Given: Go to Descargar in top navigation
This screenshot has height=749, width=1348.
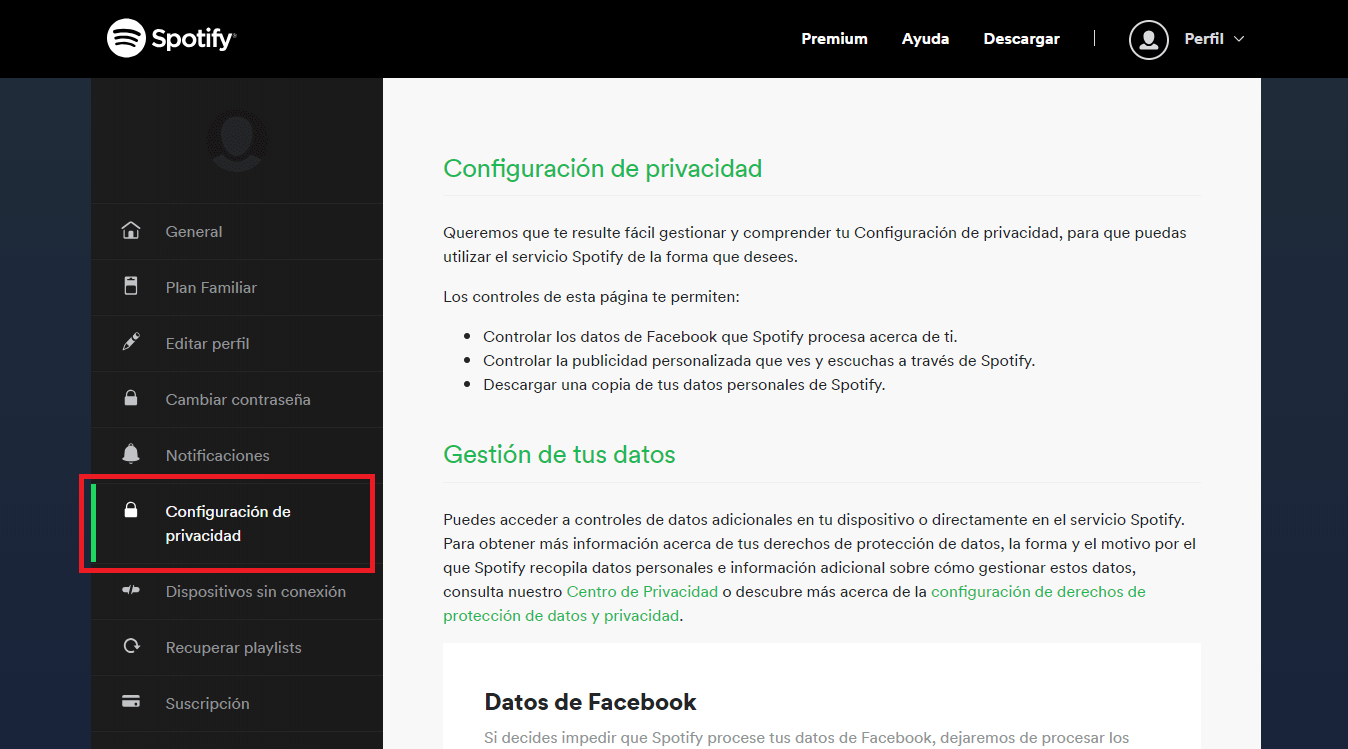Looking at the screenshot, I should [1021, 39].
